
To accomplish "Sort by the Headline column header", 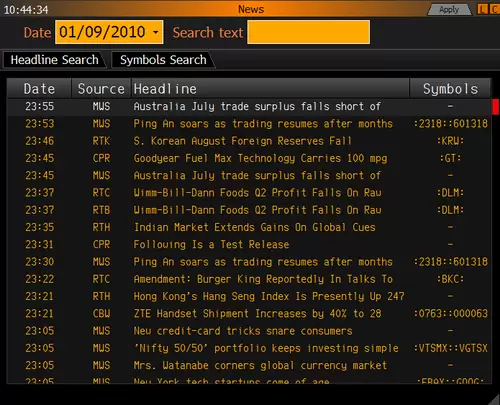I will (270, 89).
